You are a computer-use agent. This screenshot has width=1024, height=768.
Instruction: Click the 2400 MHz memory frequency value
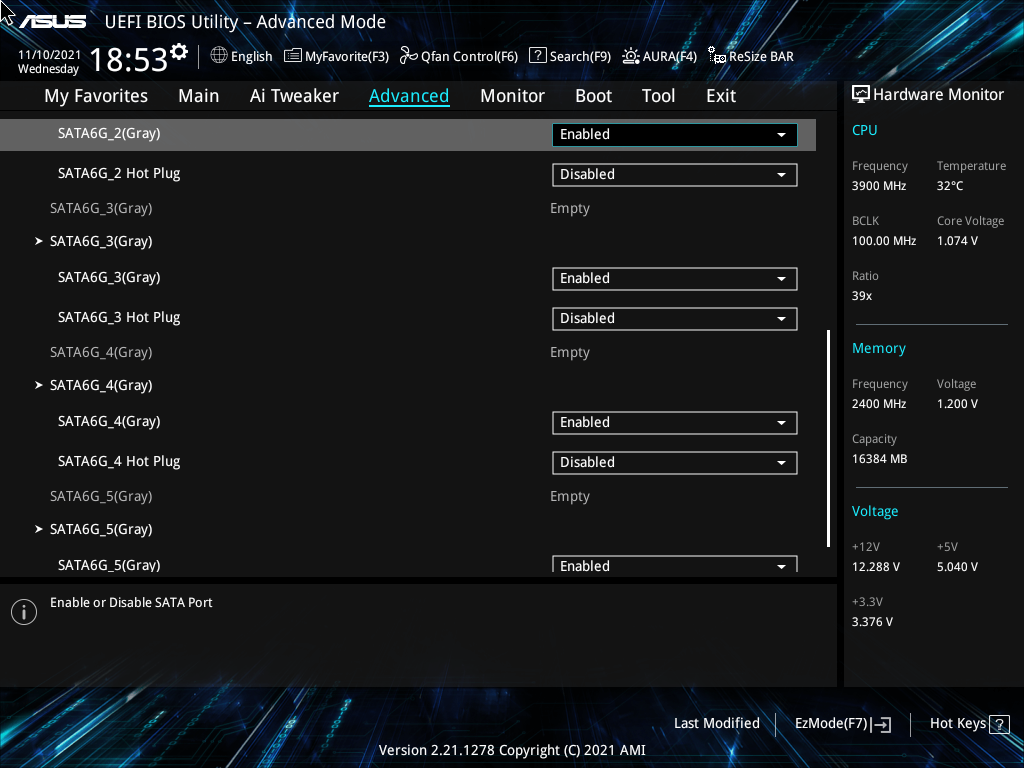pos(878,404)
